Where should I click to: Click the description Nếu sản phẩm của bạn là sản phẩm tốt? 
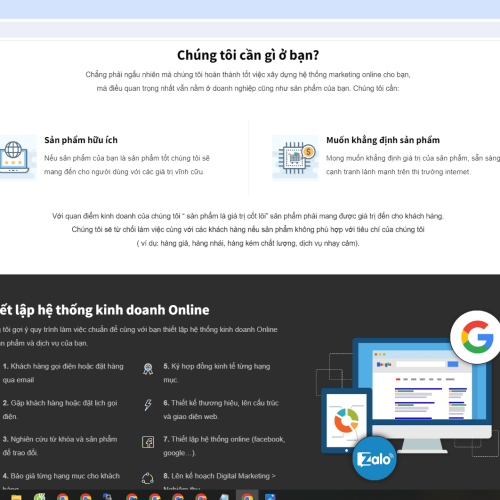127,165
